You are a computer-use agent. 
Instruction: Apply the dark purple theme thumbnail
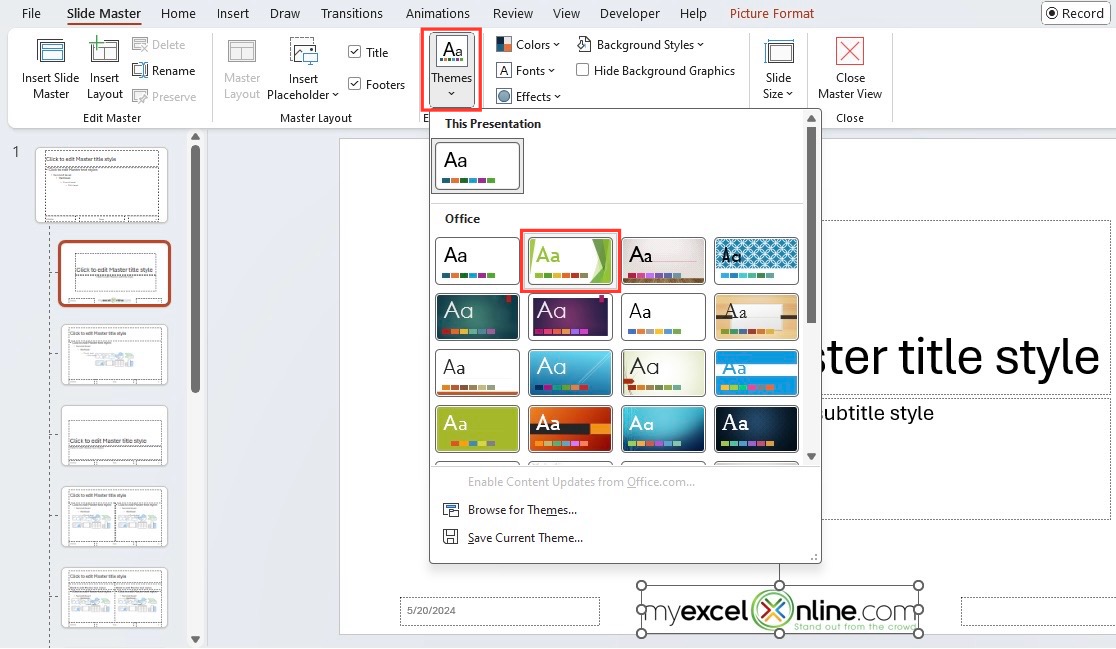tap(570, 317)
